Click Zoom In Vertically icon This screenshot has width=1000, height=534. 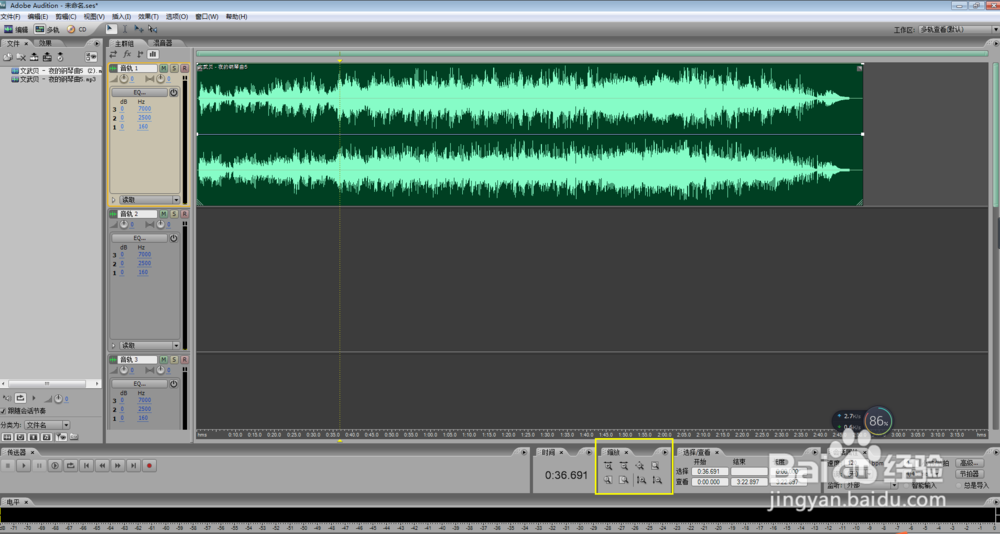pos(641,480)
